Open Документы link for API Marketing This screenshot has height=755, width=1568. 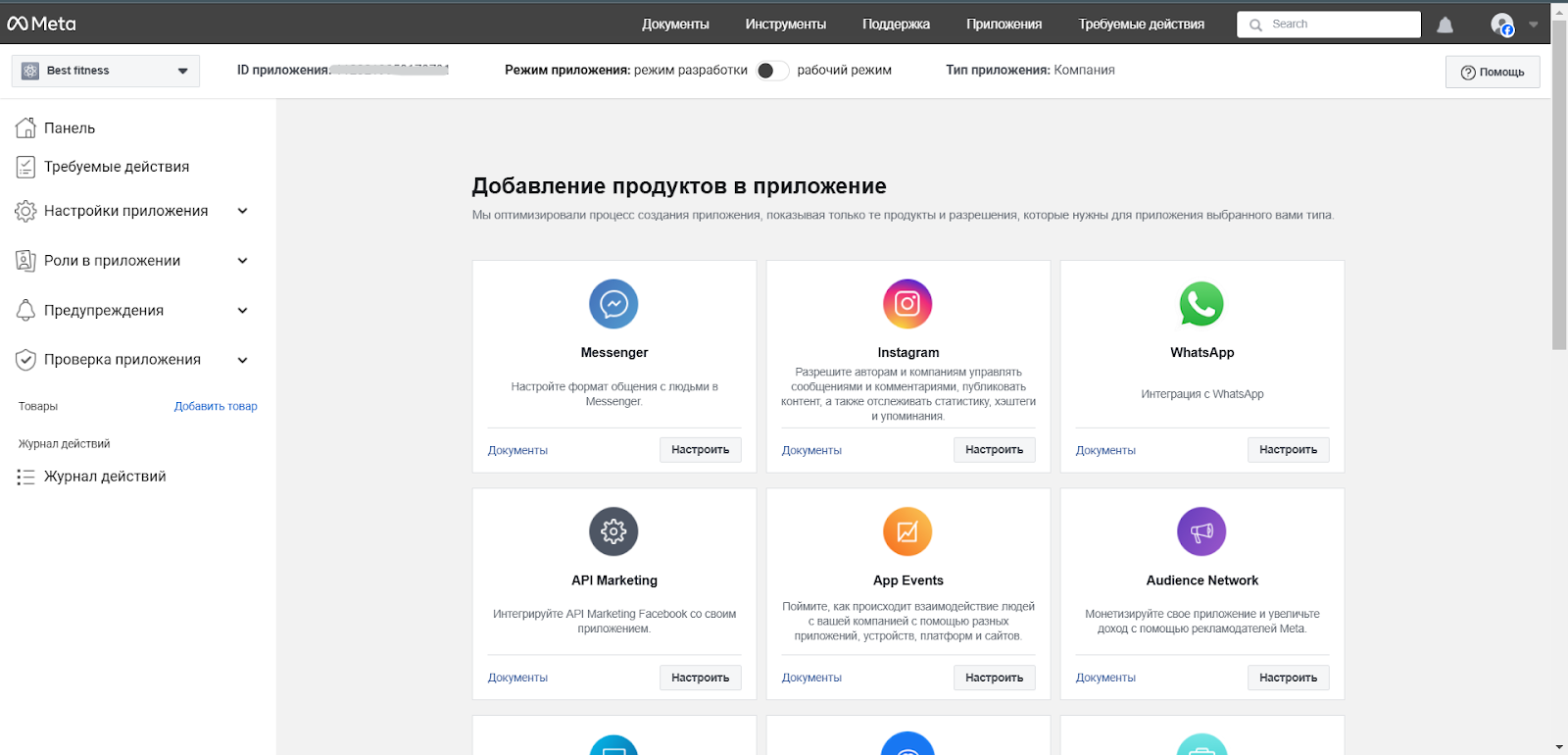[517, 679]
